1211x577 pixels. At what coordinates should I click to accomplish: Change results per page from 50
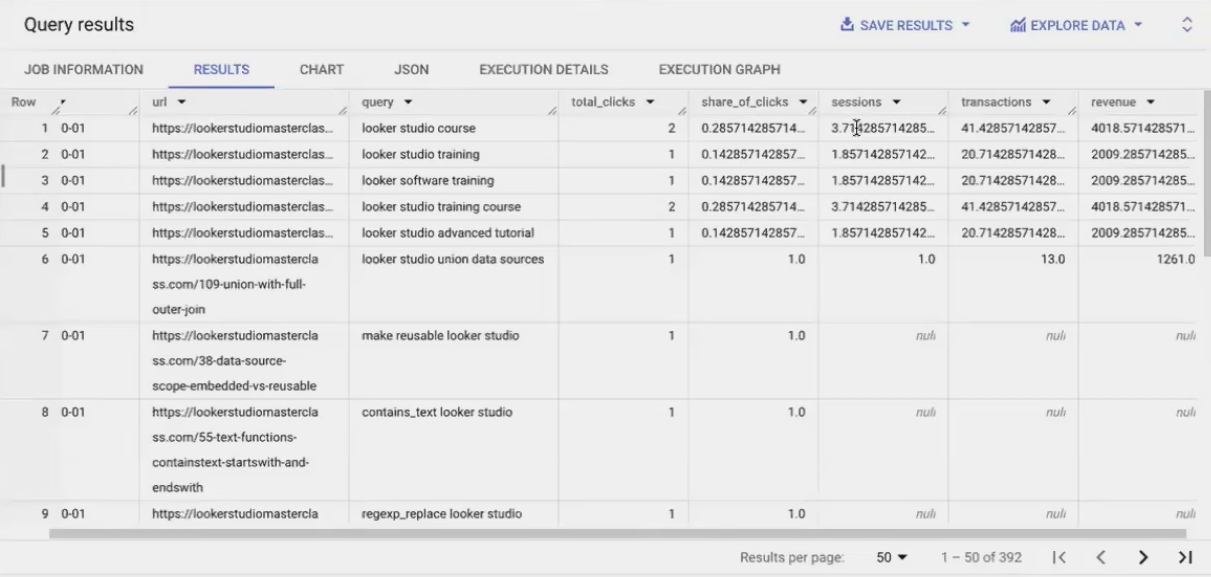coord(892,557)
